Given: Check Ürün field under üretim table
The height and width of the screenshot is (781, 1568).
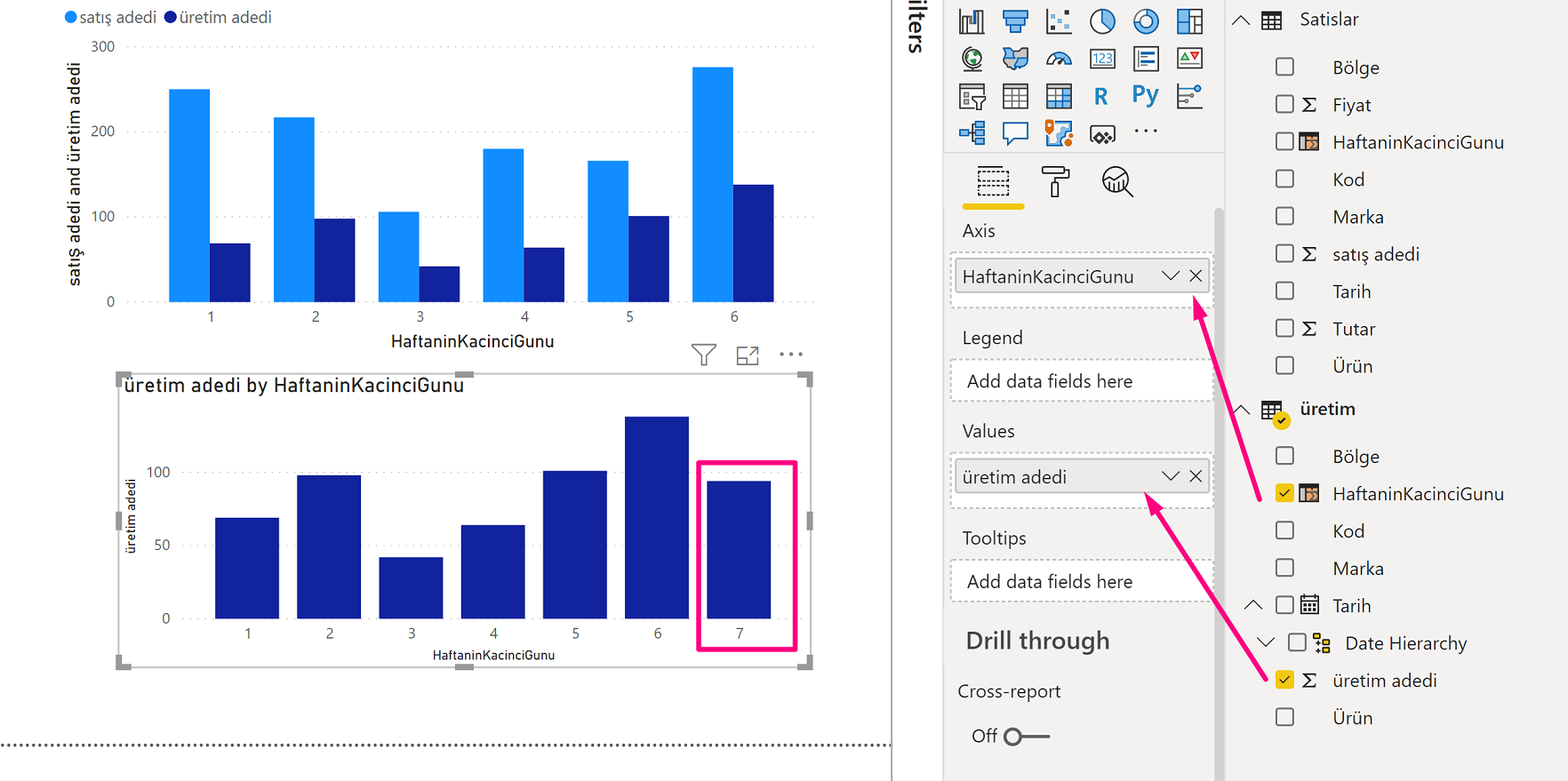Looking at the screenshot, I should pyautogui.click(x=1284, y=717).
